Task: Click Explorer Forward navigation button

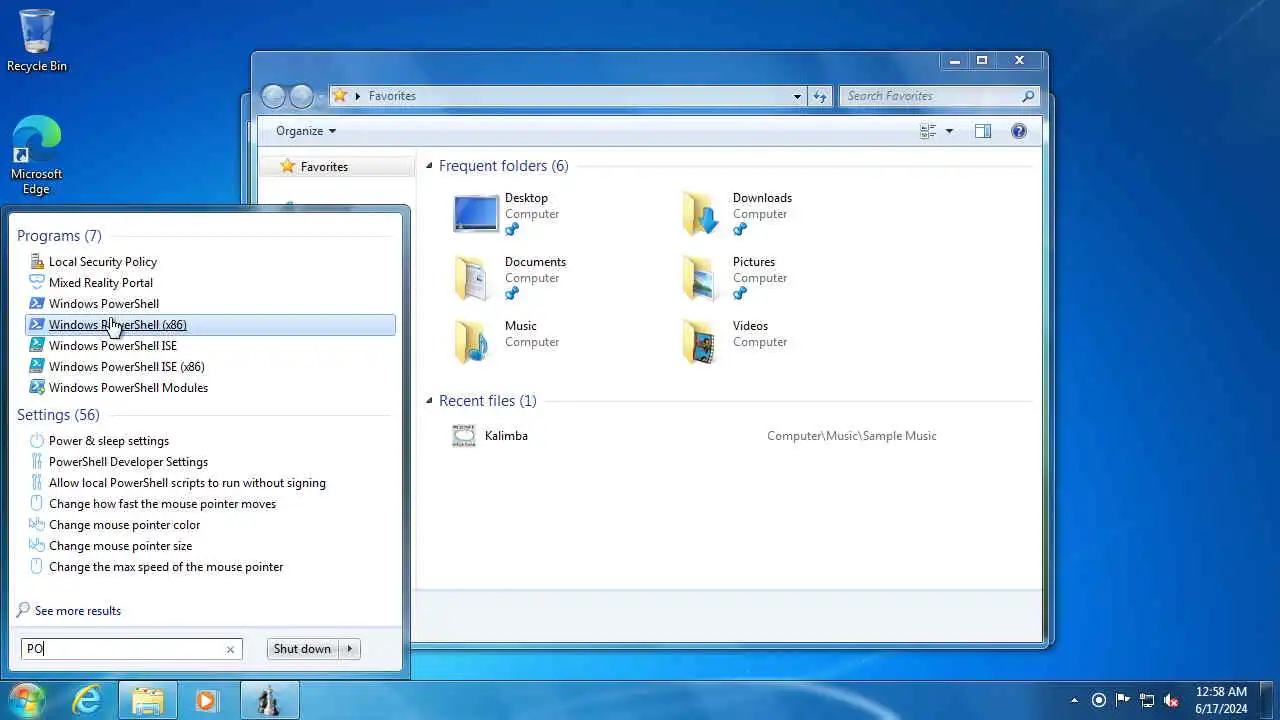Action: tap(301, 96)
